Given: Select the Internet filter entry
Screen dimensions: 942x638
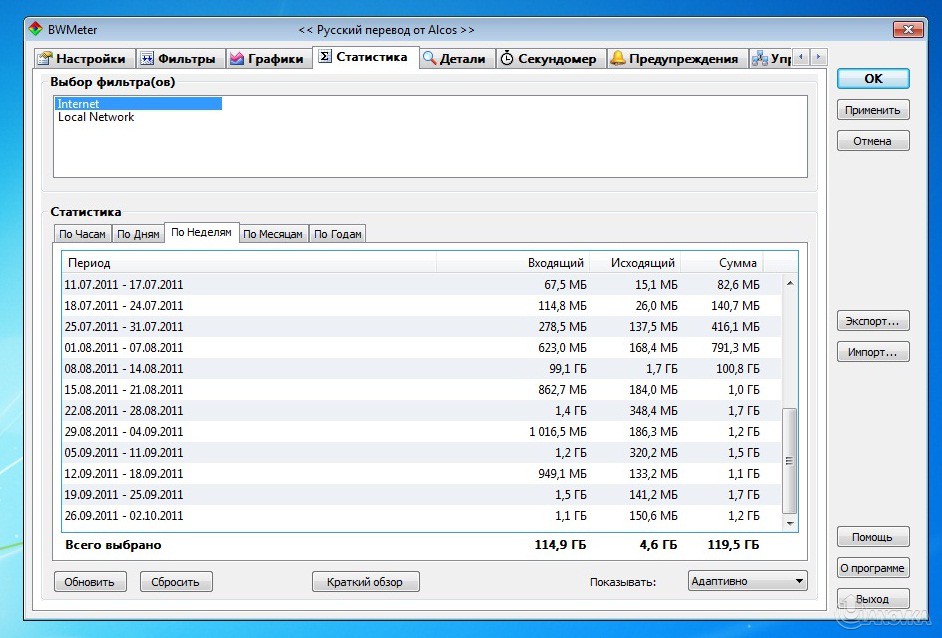Looking at the screenshot, I should (79, 104).
